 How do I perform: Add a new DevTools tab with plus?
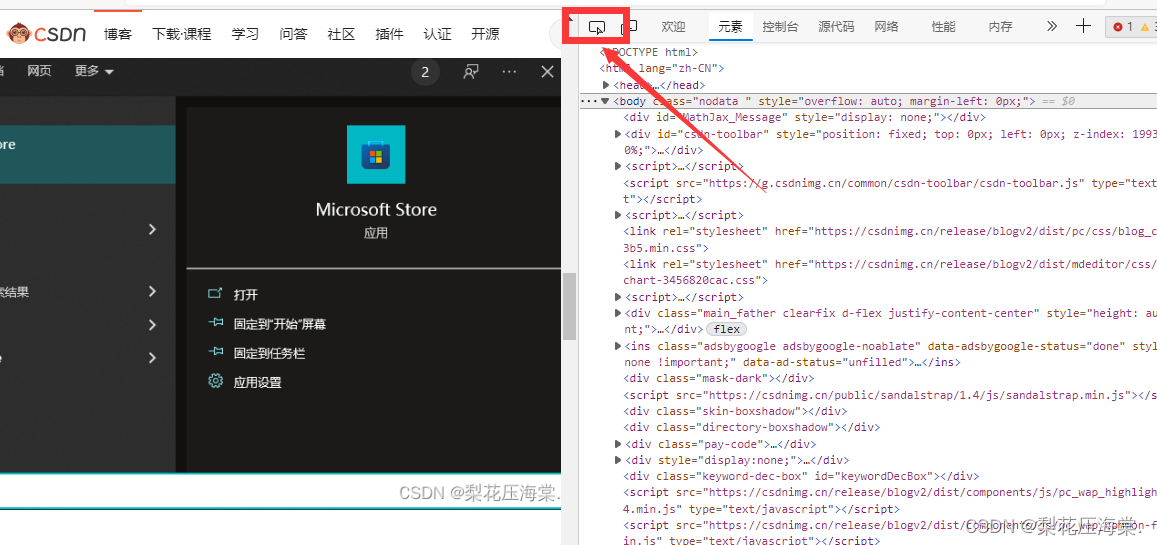[1083, 27]
